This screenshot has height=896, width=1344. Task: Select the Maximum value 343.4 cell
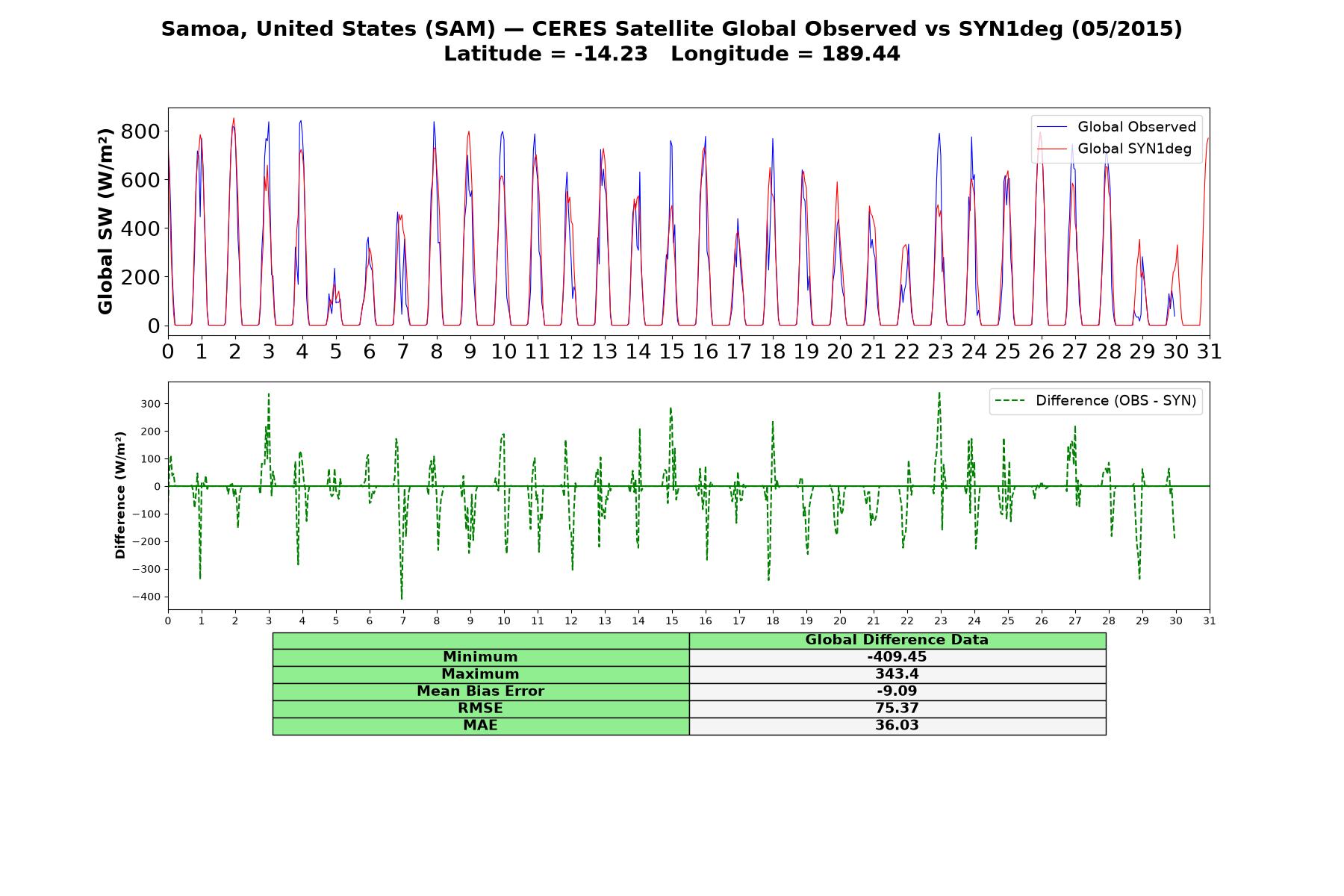tap(897, 674)
